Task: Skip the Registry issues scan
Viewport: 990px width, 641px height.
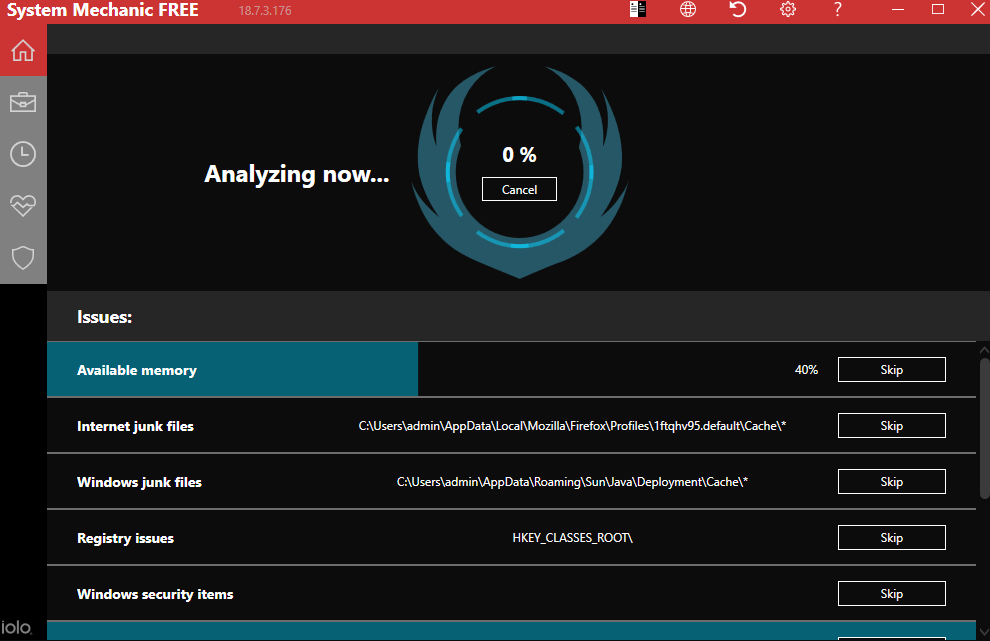Action: tap(892, 537)
